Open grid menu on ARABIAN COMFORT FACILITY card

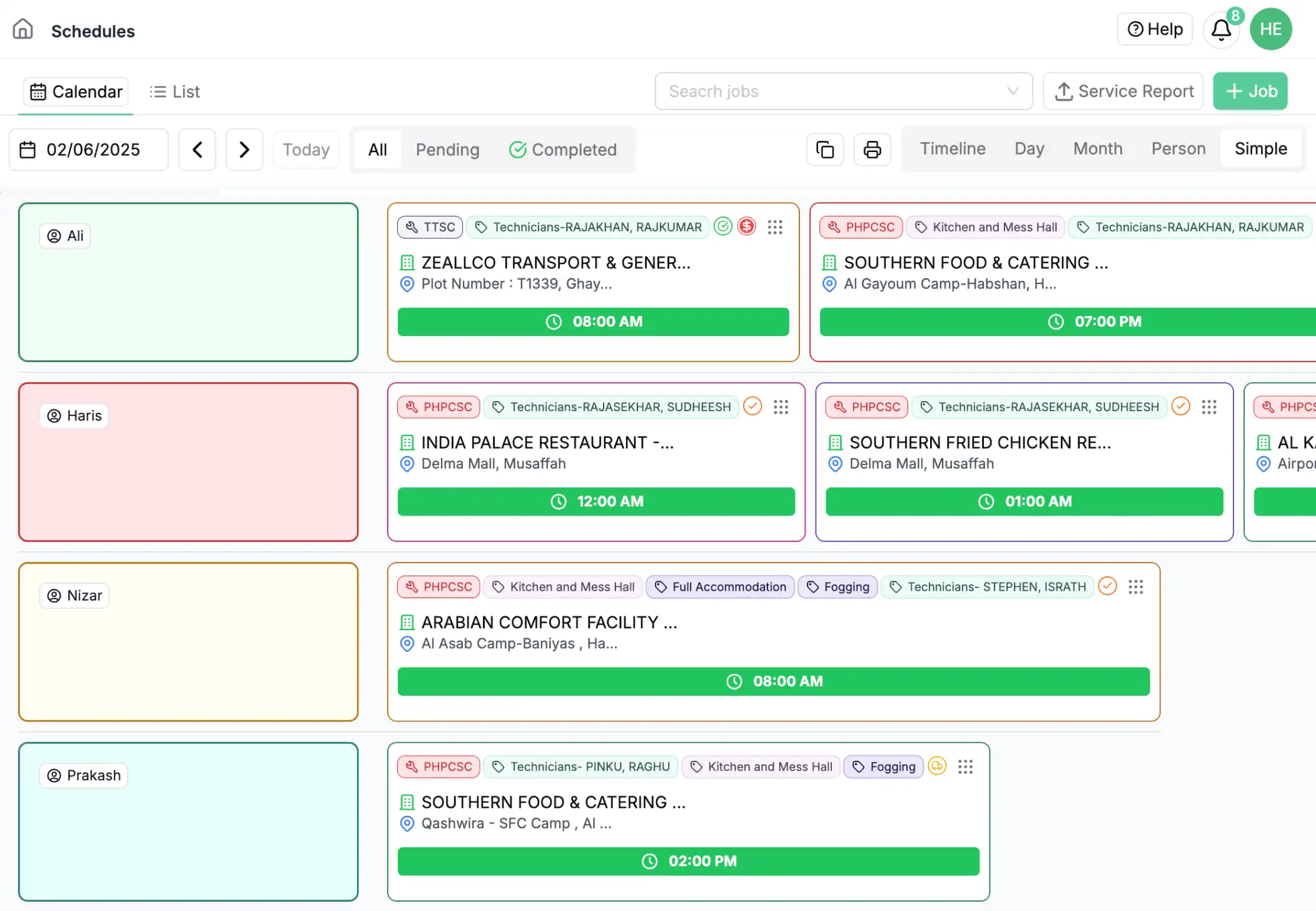point(1135,587)
